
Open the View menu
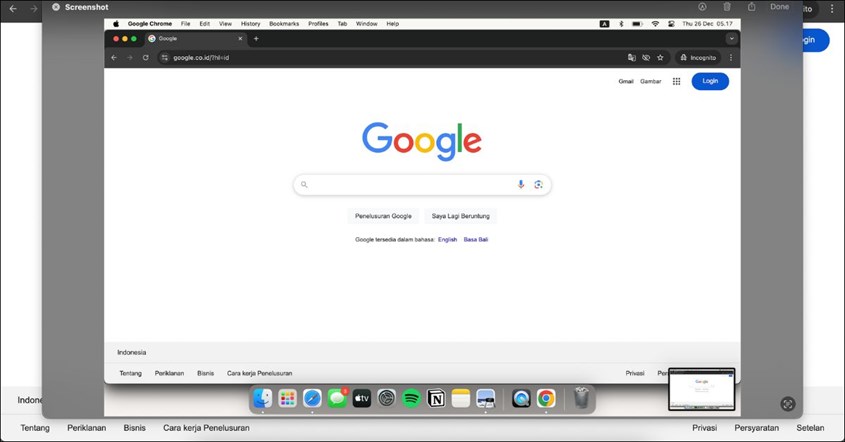(x=225, y=24)
